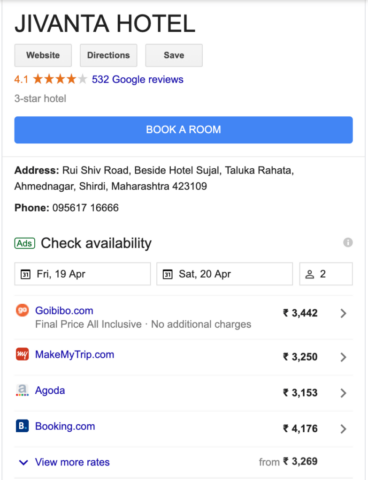Select the Sat, 20 Apr check-out field
This screenshot has width=368, height=480.
(x=224, y=274)
